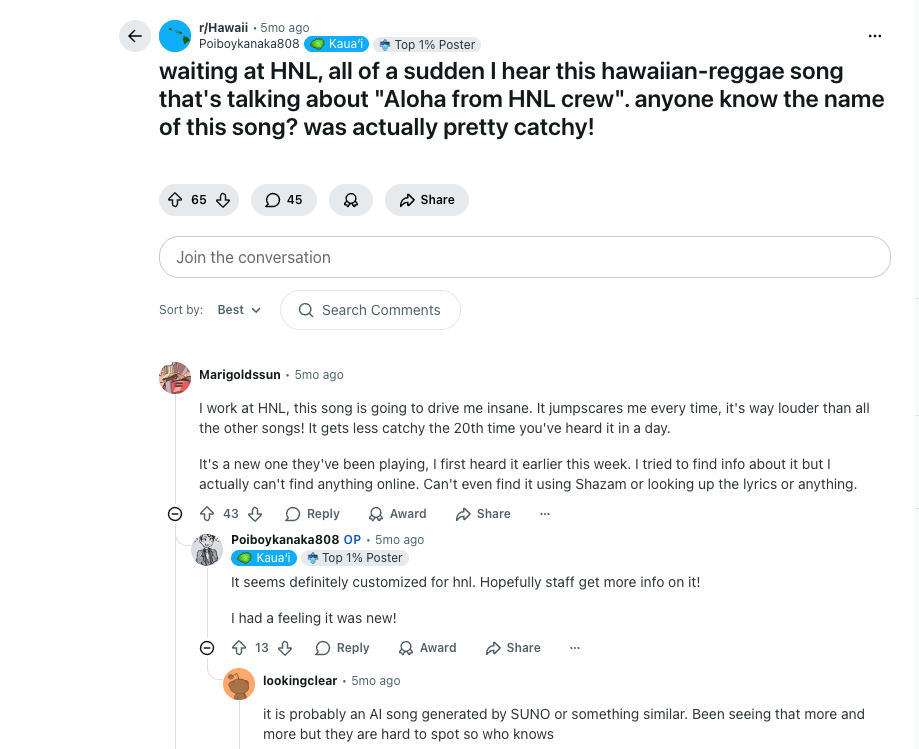Upvote Marigoldssun's comment
919x749 pixels.
click(x=207, y=513)
